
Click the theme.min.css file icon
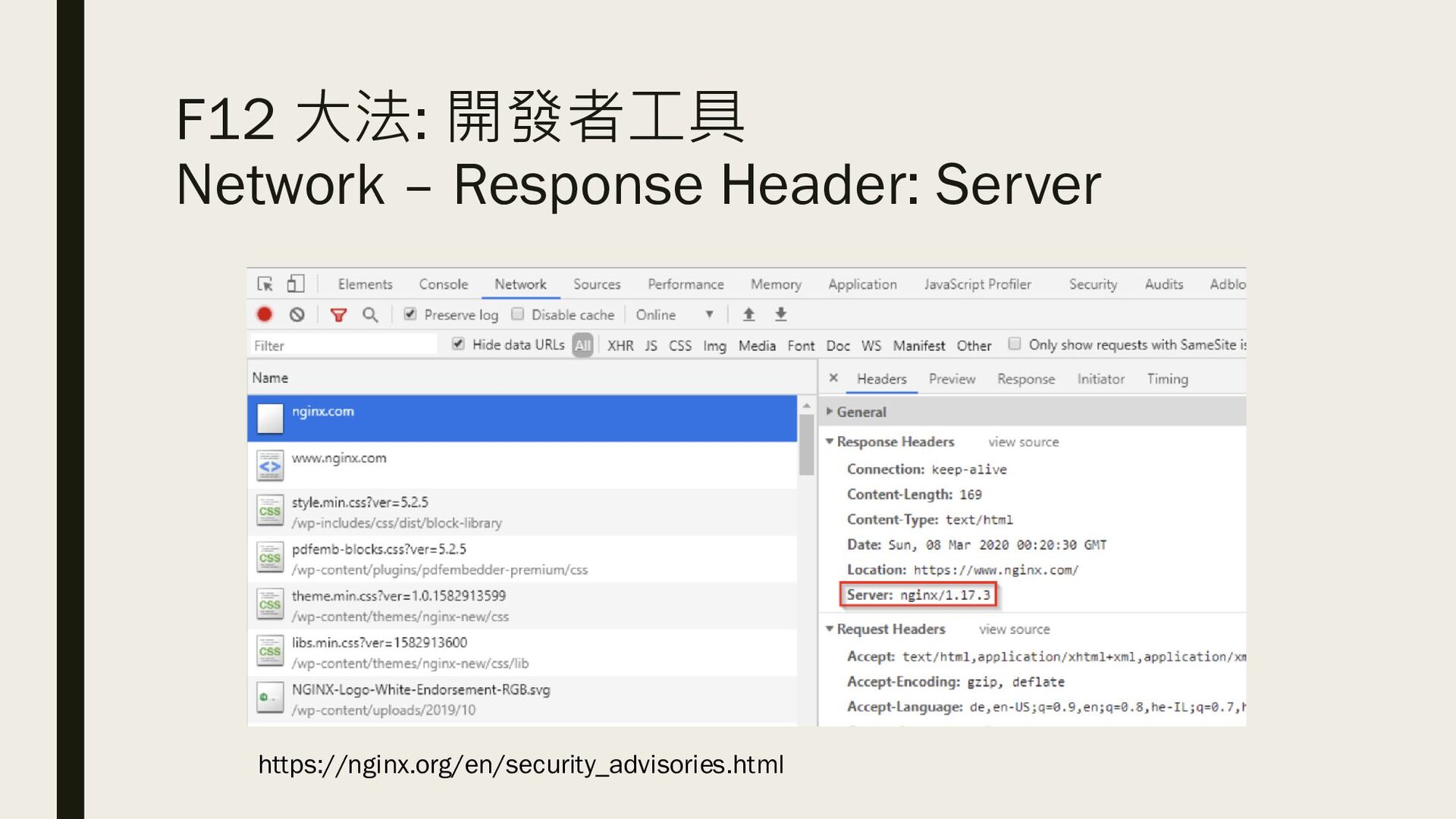pyautogui.click(x=270, y=604)
